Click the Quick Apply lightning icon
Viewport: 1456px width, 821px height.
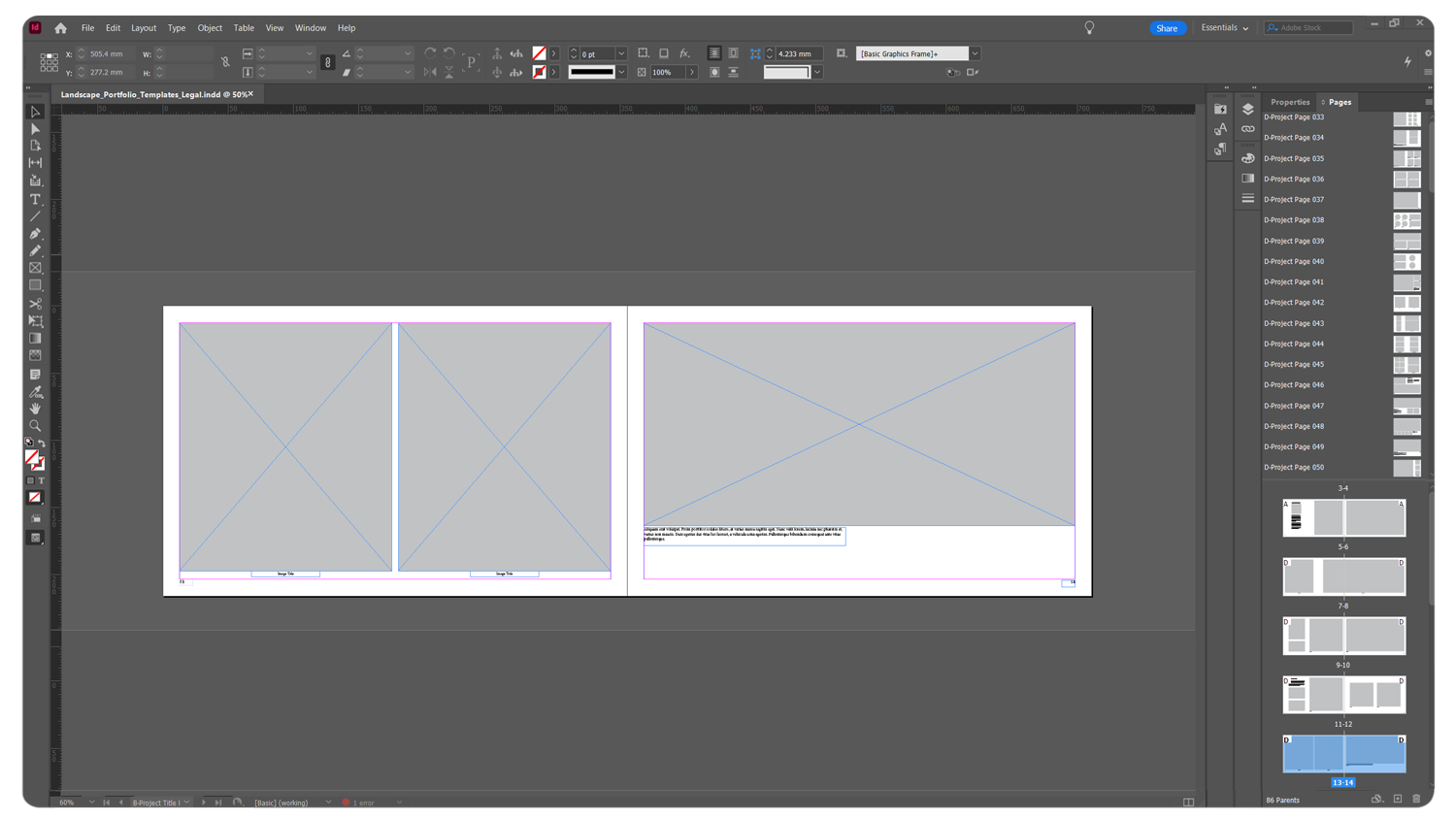tap(1407, 62)
